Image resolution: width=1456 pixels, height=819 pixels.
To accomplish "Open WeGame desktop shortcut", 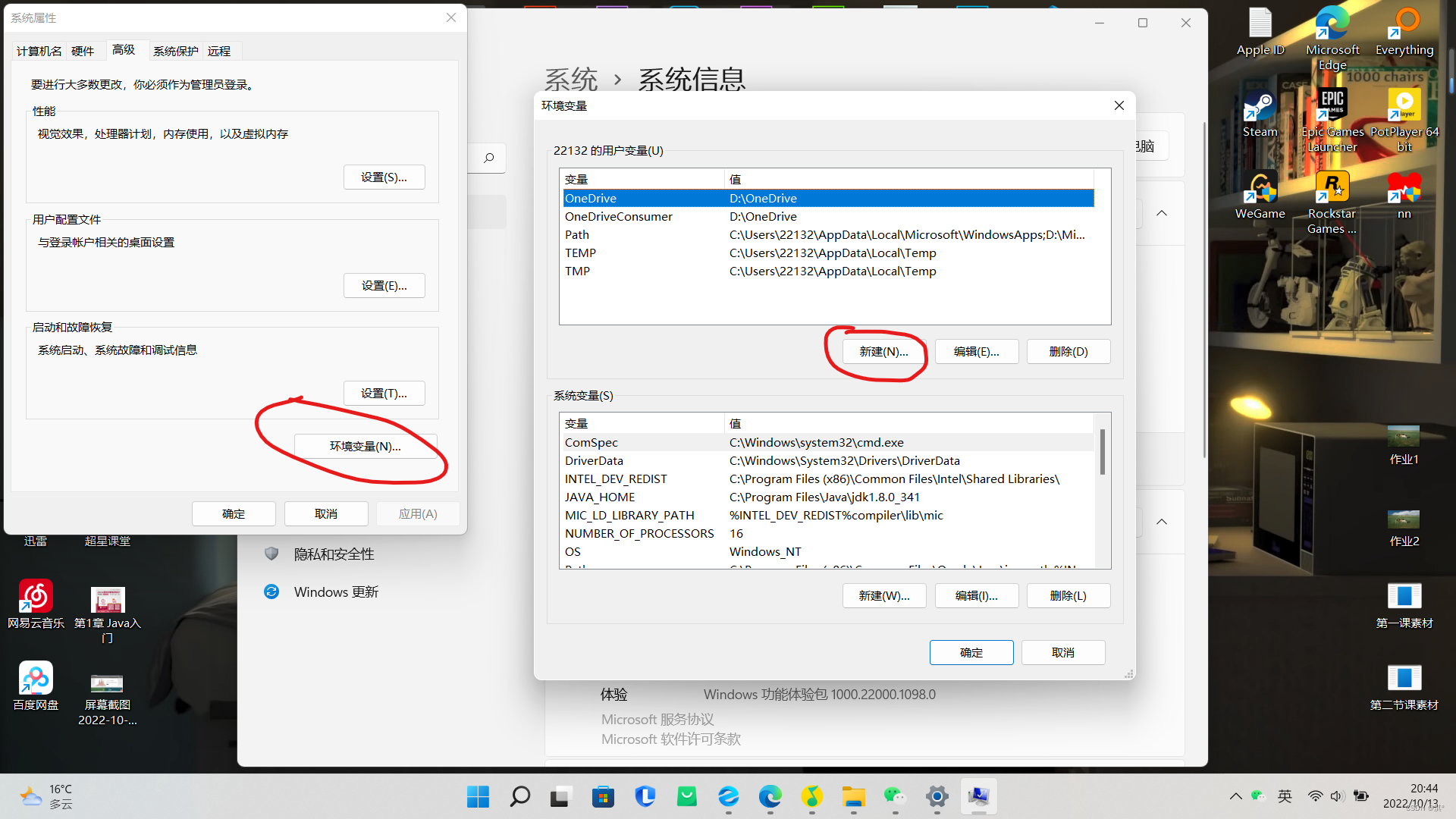I will point(1260,190).
